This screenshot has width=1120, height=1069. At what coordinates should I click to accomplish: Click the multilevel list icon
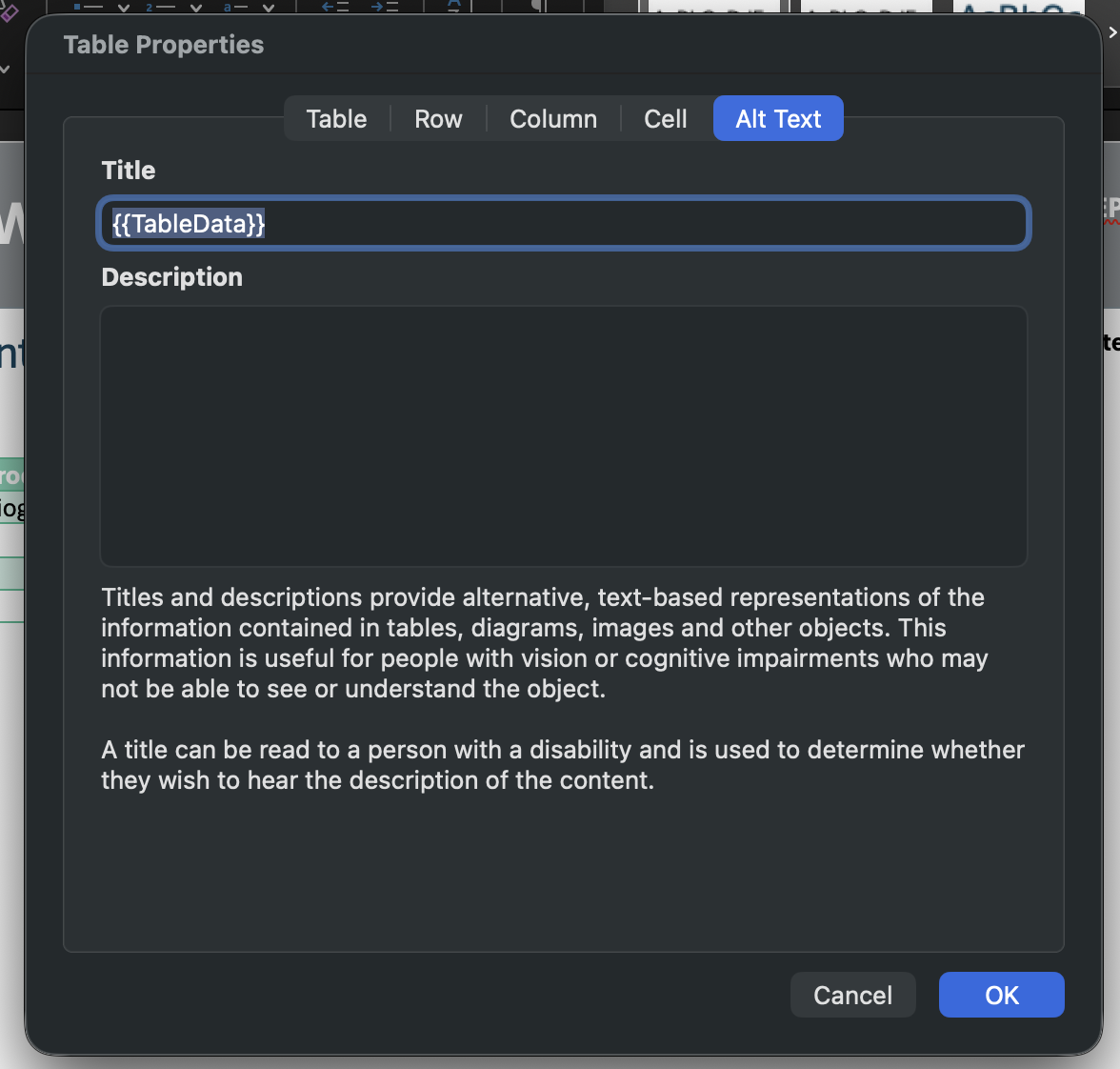pos(234,7)
